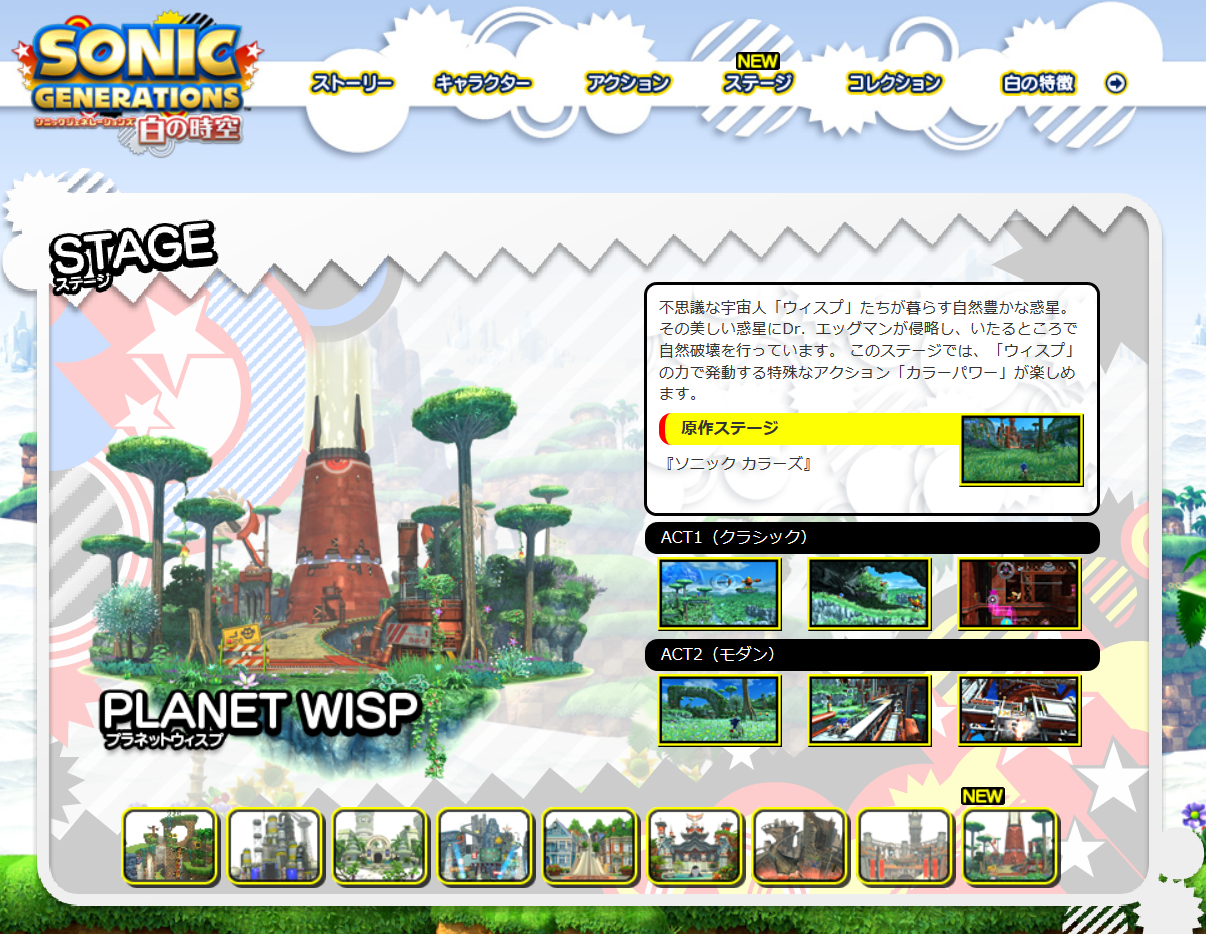Image resolution: width=1206 pixels, height=934 pixels.
Task: Open ACT1 screenshot showing the cave opening
Action: [869, 593]
